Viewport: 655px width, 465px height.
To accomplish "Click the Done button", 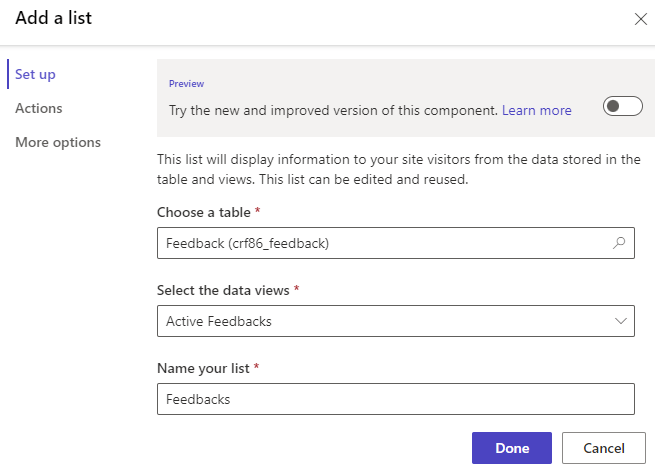I will (512, 448).
